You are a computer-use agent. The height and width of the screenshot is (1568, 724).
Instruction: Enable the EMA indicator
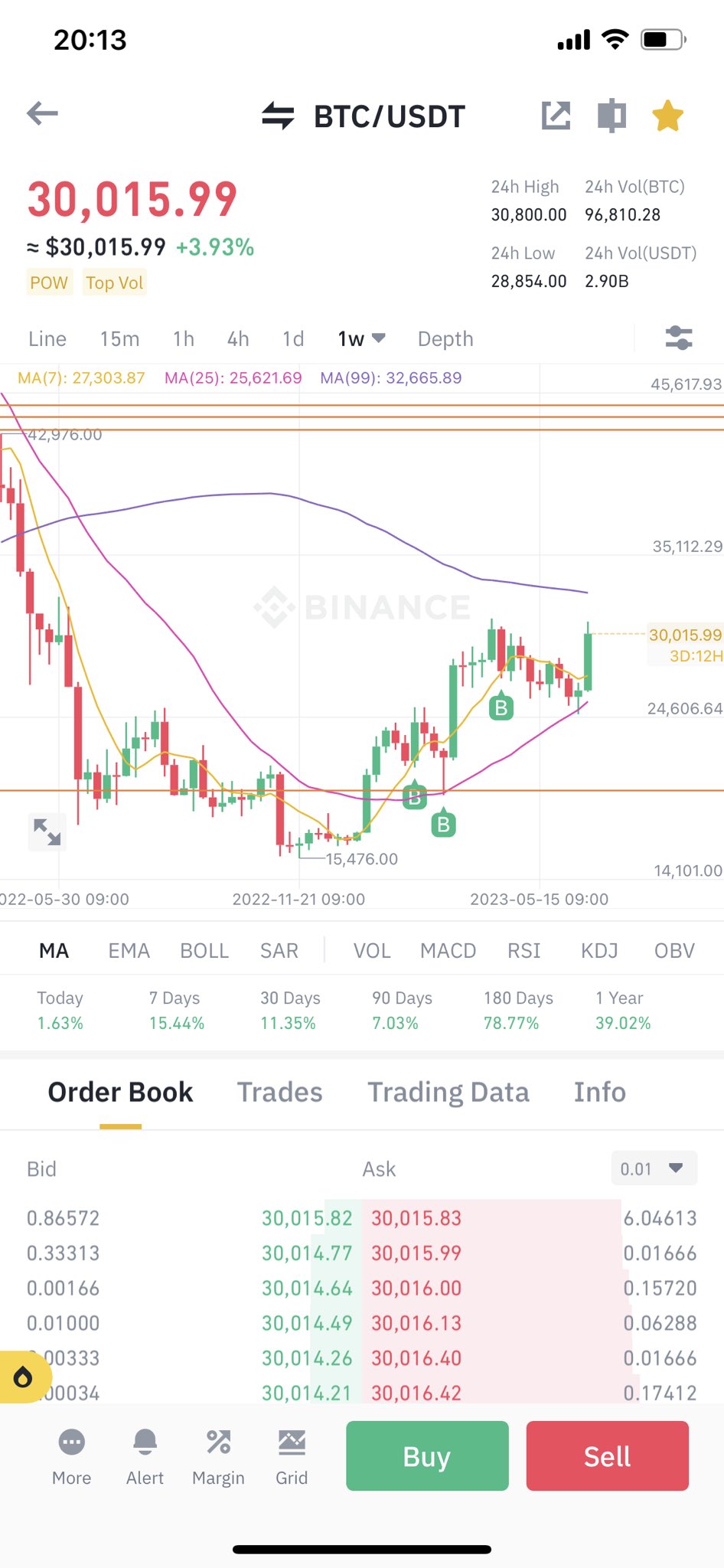coord(129,950)
